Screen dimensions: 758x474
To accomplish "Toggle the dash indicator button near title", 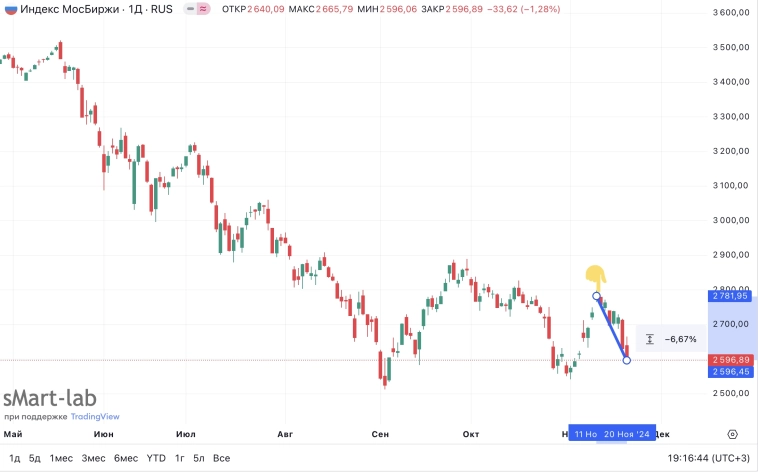I will pyautogui.click(x=187, y=10).
